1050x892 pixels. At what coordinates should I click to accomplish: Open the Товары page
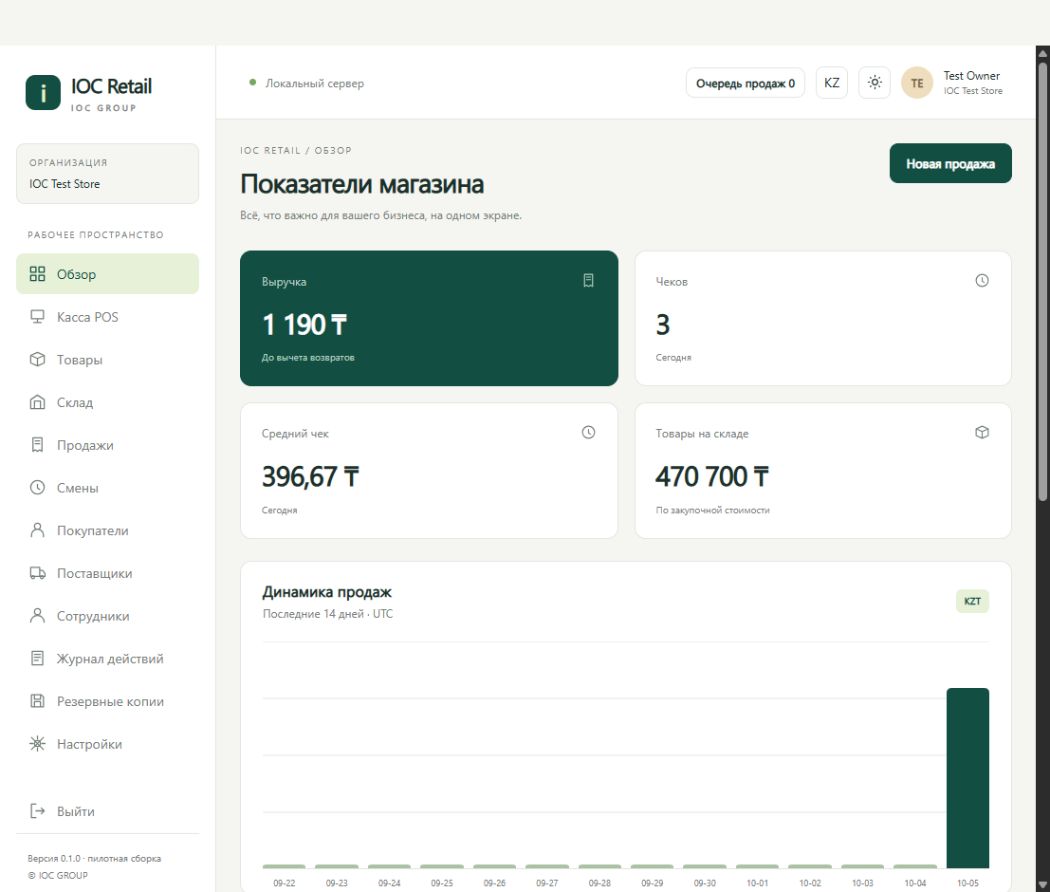[107, 360]
